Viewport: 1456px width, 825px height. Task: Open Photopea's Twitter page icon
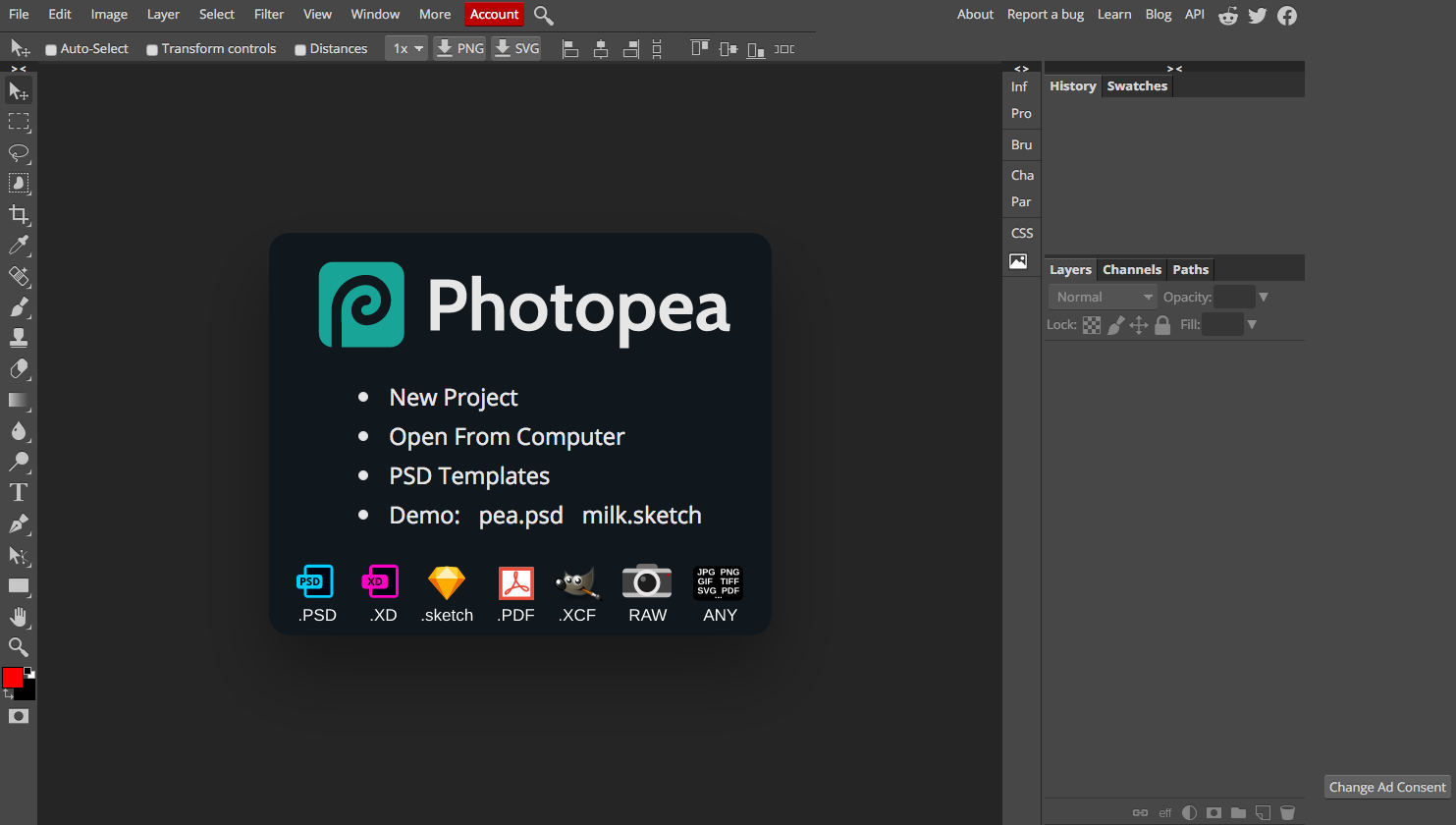point(1258,15)
